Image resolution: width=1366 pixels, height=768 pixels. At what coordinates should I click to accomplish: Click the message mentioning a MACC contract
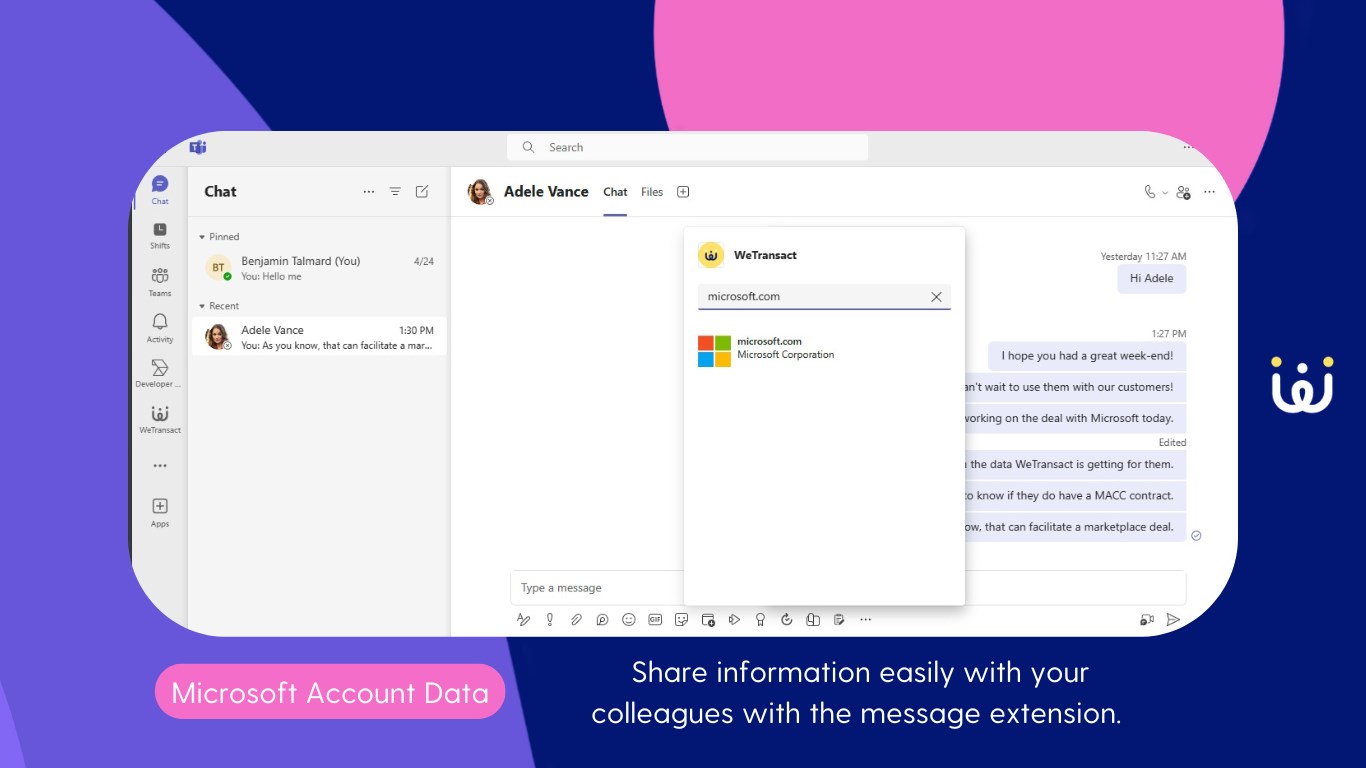click(1075, 496)
